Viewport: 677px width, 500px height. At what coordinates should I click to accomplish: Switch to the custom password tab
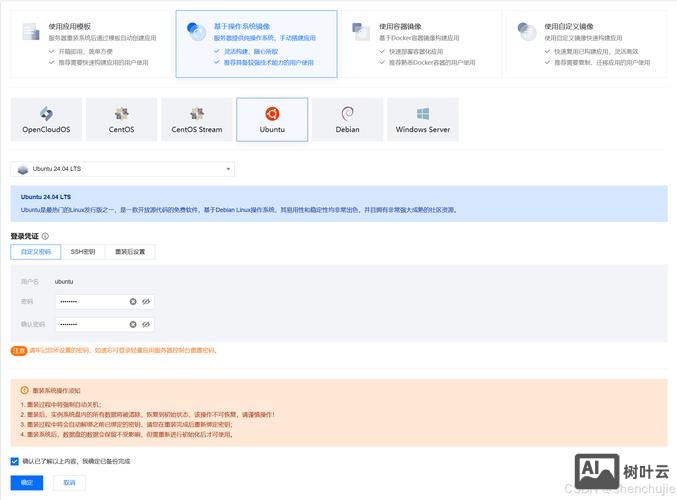click(36, 252)
